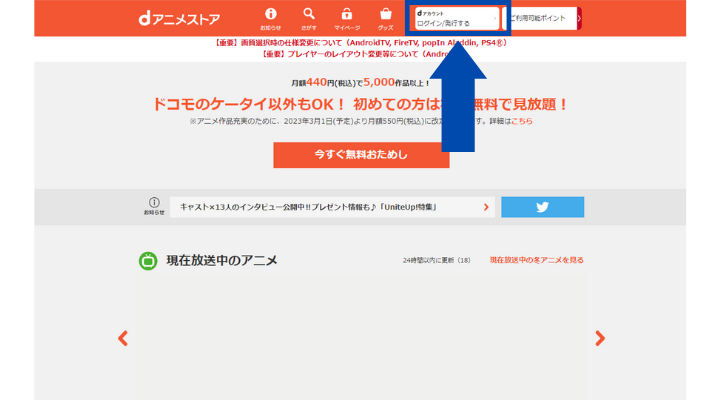Image resolution: width=720 pixels, height=400 pixels.
Task: Click the Twitter bird button
Action: (x=542, y=207)
